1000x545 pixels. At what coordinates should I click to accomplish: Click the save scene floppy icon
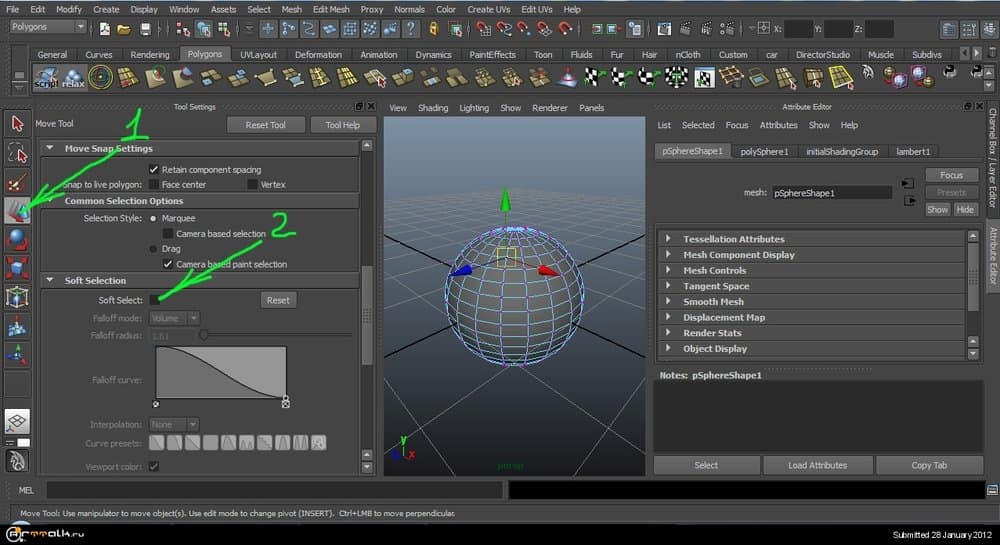point(146,29)
